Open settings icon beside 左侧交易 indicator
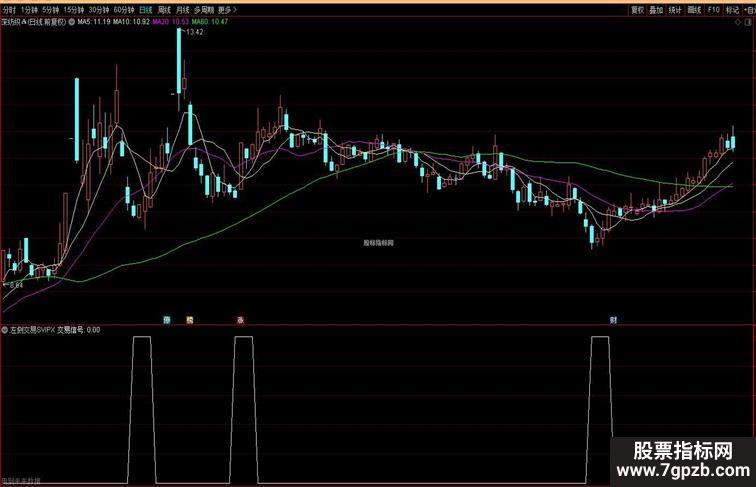 5,330
